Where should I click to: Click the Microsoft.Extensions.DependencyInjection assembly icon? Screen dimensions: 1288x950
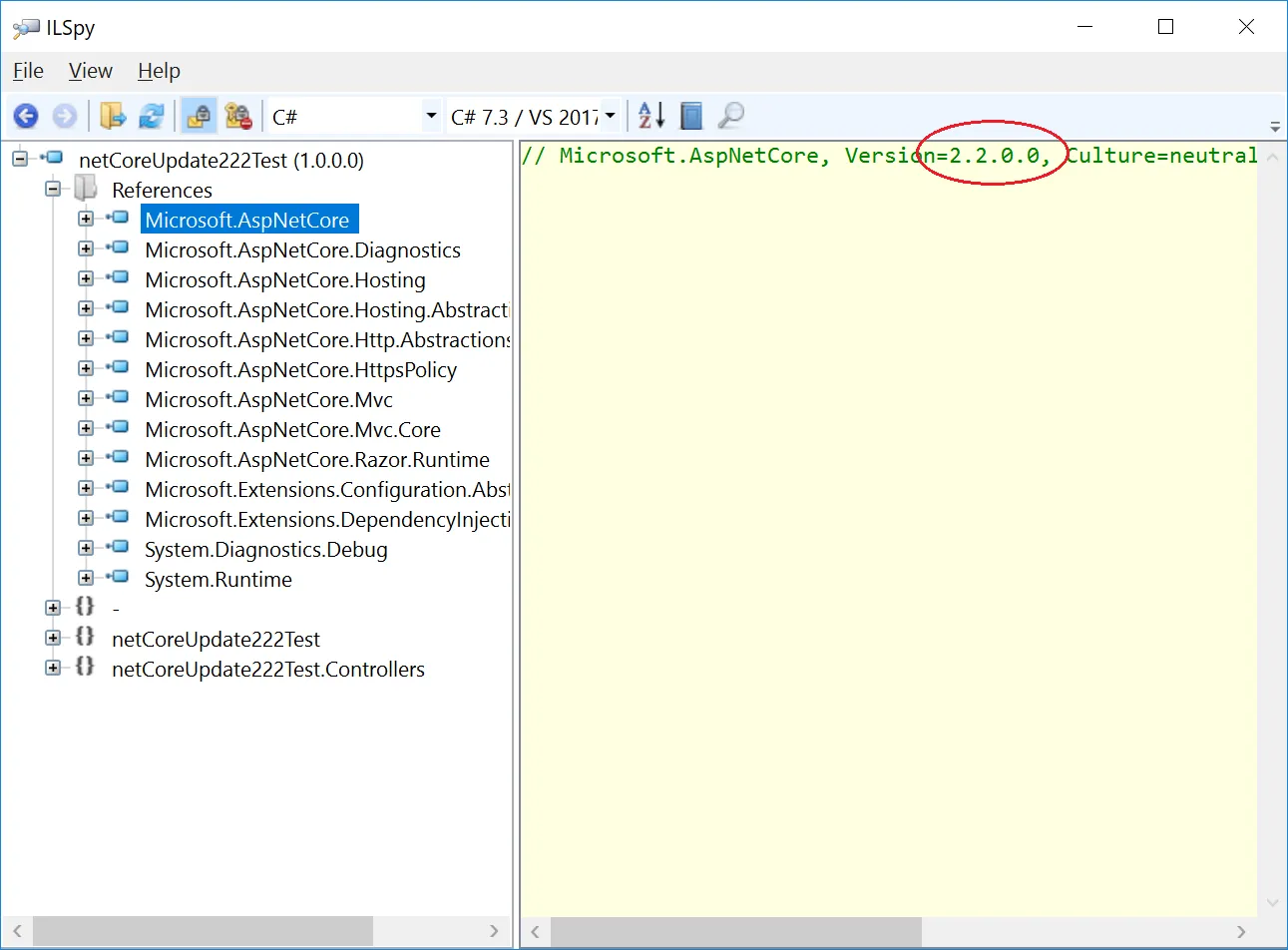coord(118,517)
